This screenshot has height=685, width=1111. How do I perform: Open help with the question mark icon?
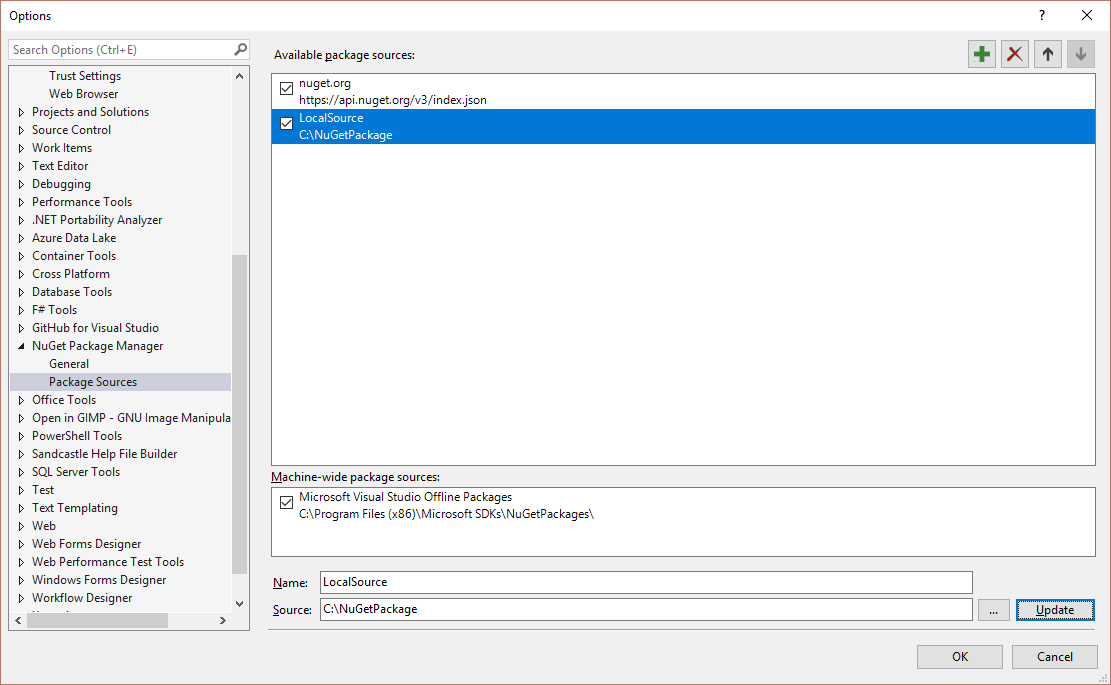click(1041, 15)
